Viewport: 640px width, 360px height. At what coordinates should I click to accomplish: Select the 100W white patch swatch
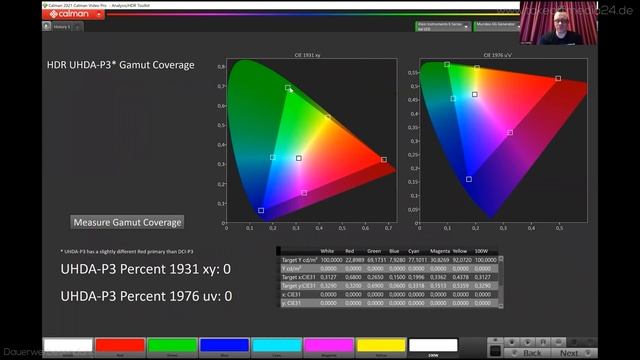tap(433, 346)
